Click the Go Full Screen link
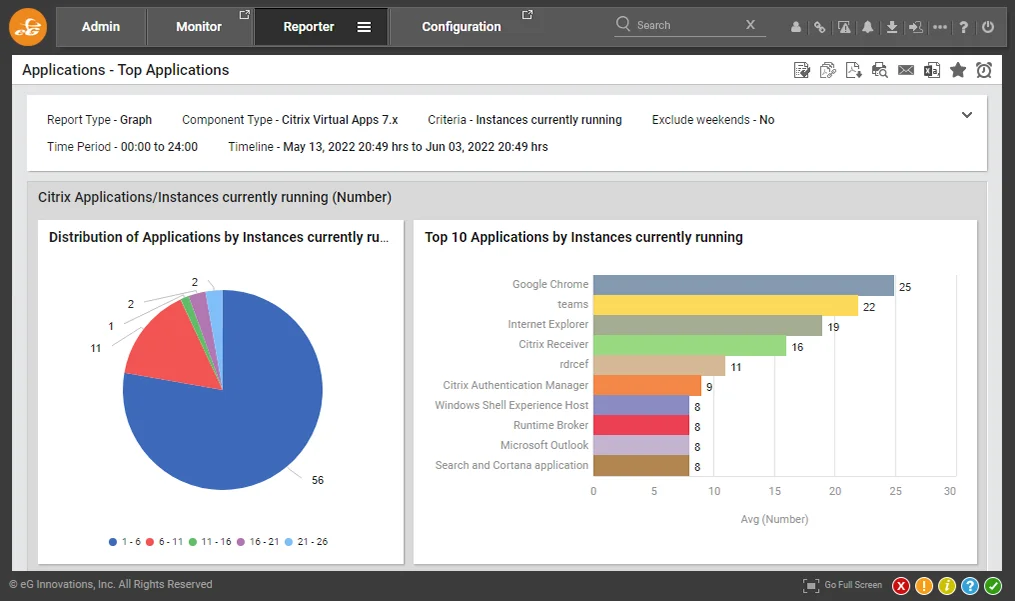Image resolution: width=1015 pixels, height=601 pixels. (x=853, y=585)
